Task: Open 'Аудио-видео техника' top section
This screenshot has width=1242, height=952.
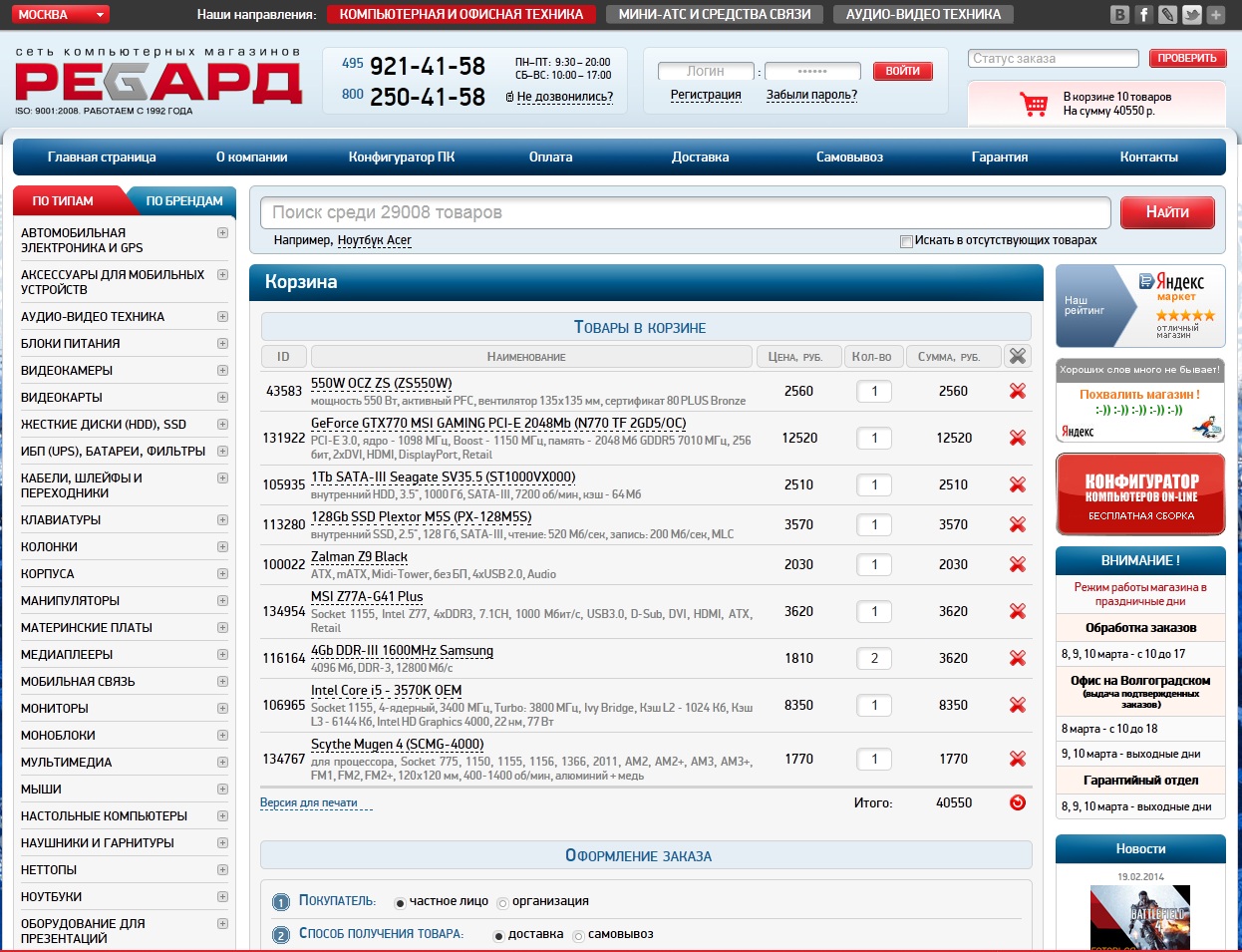Action: [923, 14]
